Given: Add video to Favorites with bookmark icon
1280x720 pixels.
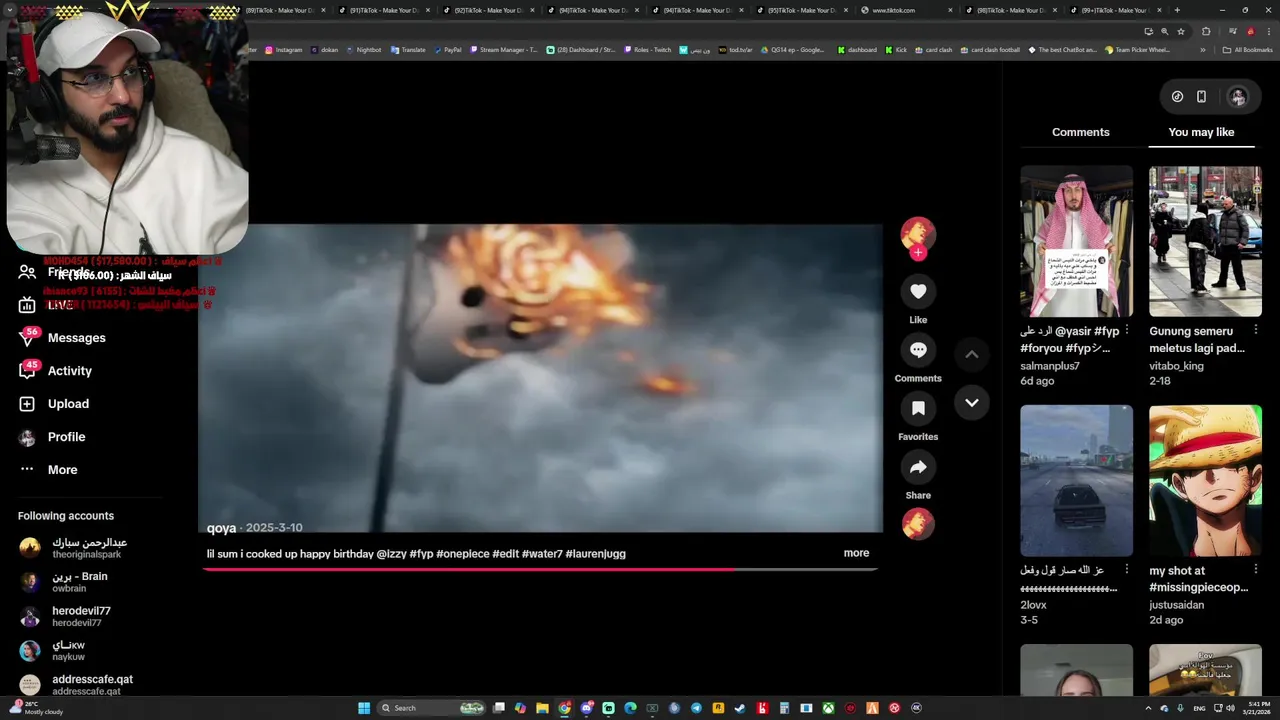Looking at the screenshot, I should 918,408.
